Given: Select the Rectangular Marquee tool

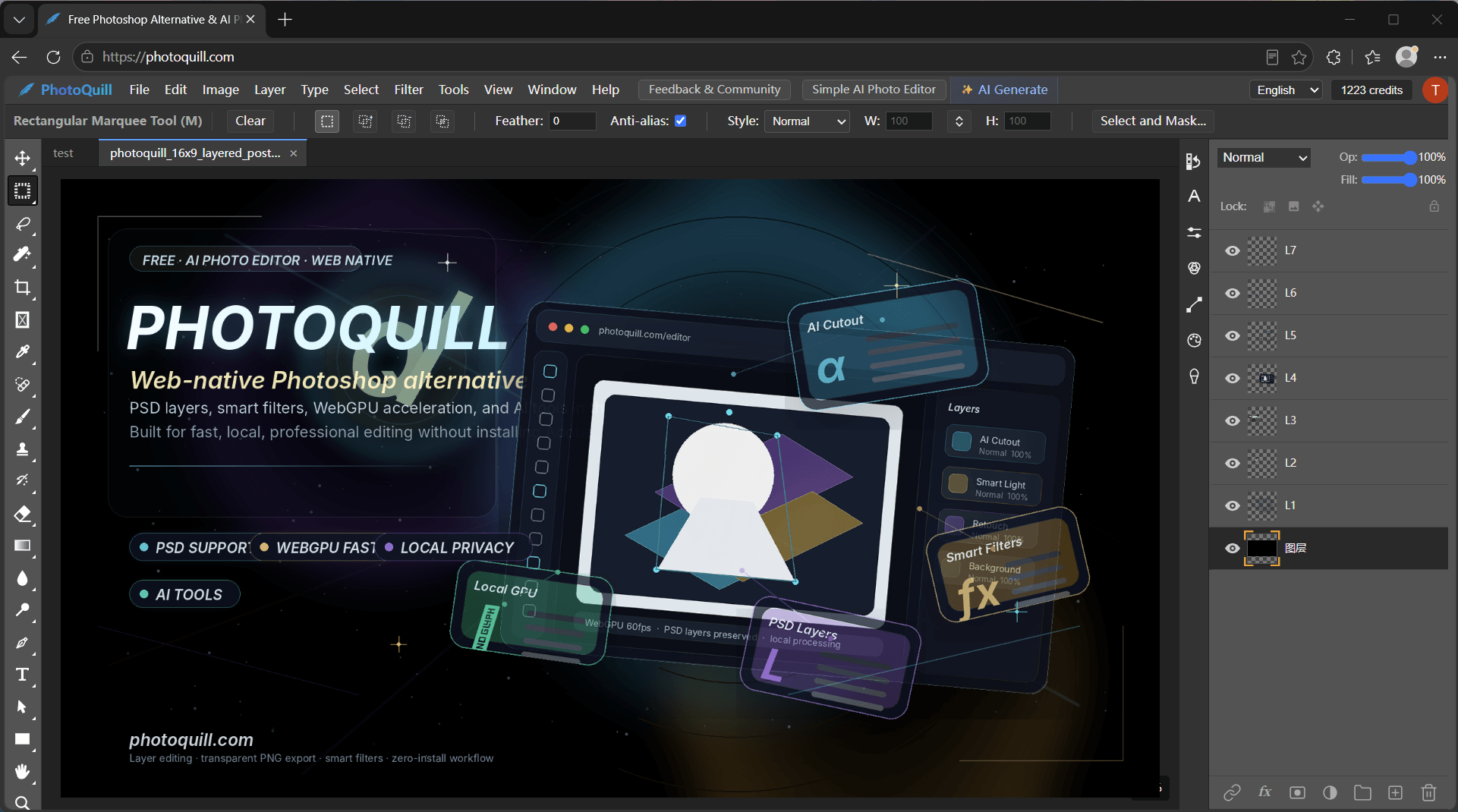Looking at the screenshot, I should 23,190.
